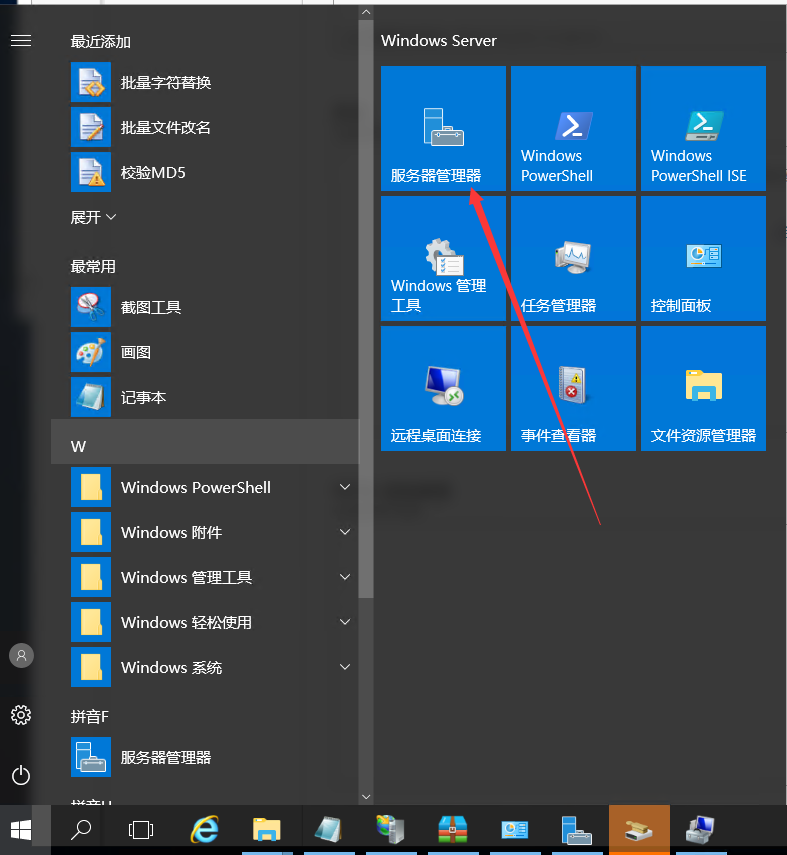
Task: Launch Internet Explorer from the taskbar
Action: click(x=205, y=830)
